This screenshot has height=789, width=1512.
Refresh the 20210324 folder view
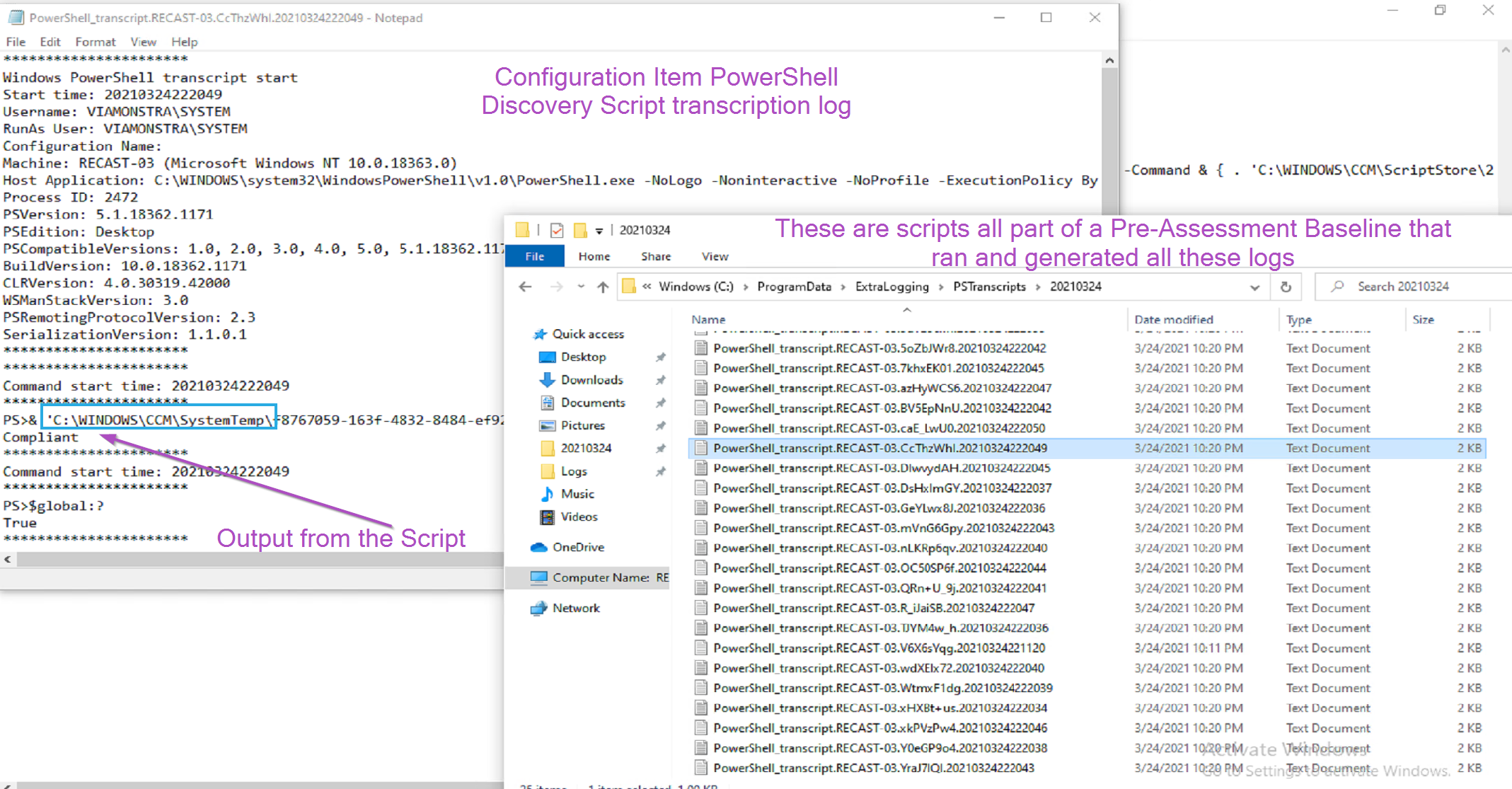(x=1286, y=287)
